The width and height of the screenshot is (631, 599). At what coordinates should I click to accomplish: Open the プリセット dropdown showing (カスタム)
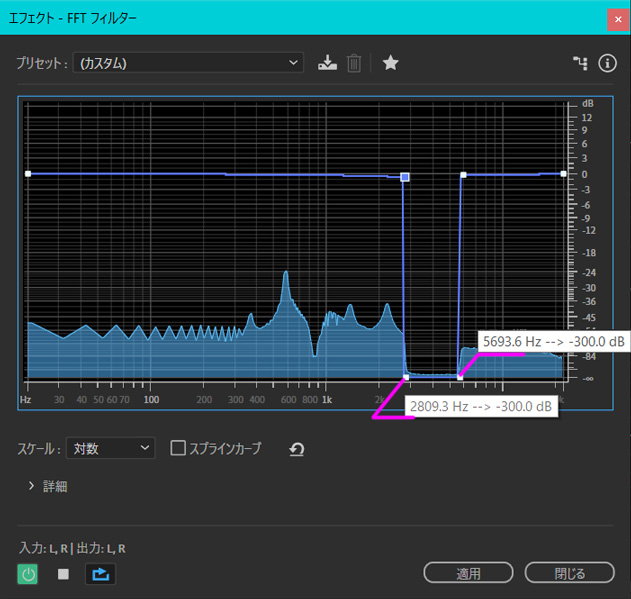tap(187, 63)
